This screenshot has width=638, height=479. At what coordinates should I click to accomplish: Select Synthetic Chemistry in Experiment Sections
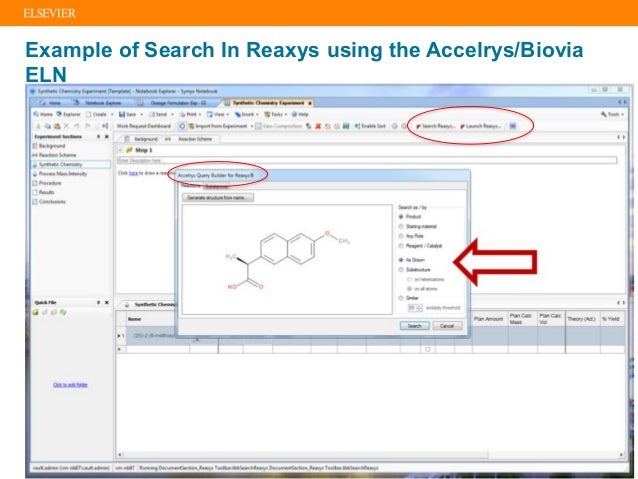click(x=71, y=164)
